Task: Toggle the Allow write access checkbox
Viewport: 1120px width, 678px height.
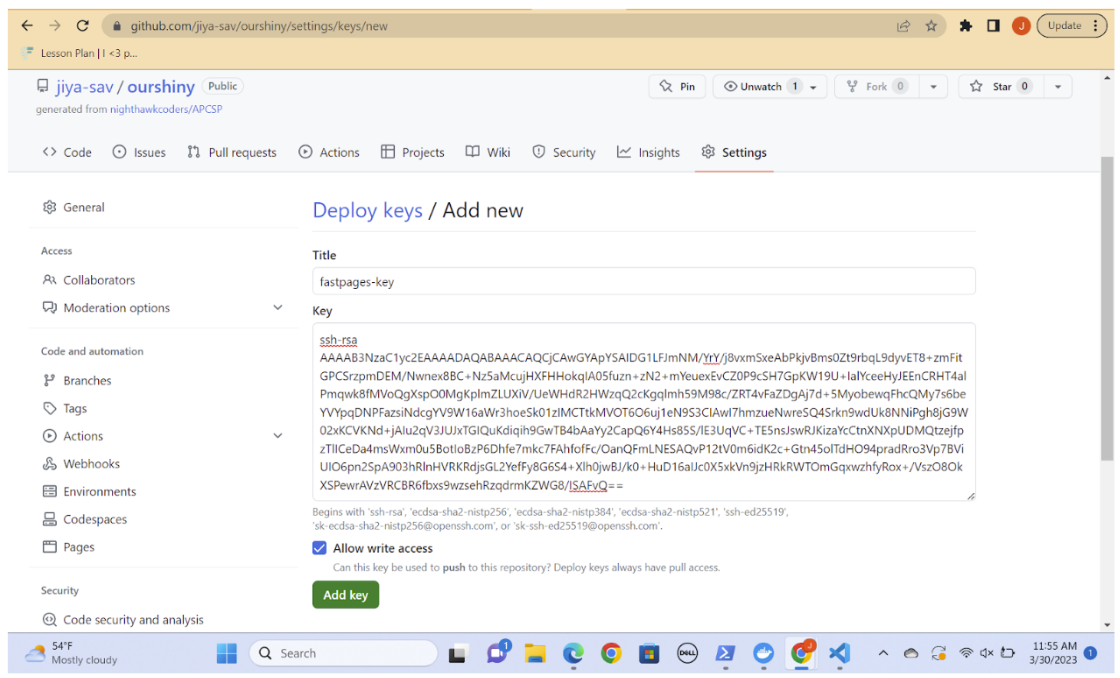Action: (319, 549)
